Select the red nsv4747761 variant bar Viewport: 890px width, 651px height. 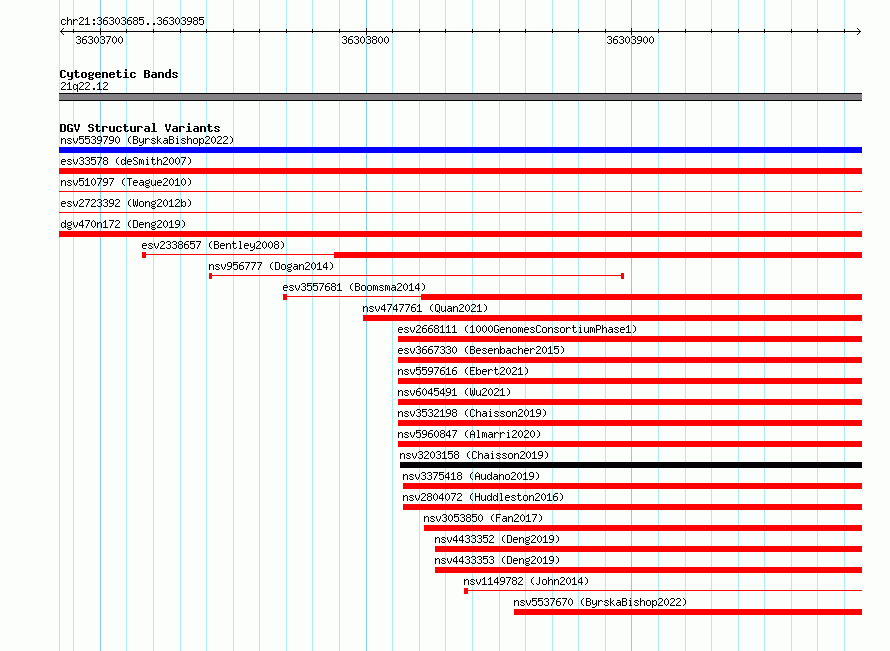coord(612,318)
